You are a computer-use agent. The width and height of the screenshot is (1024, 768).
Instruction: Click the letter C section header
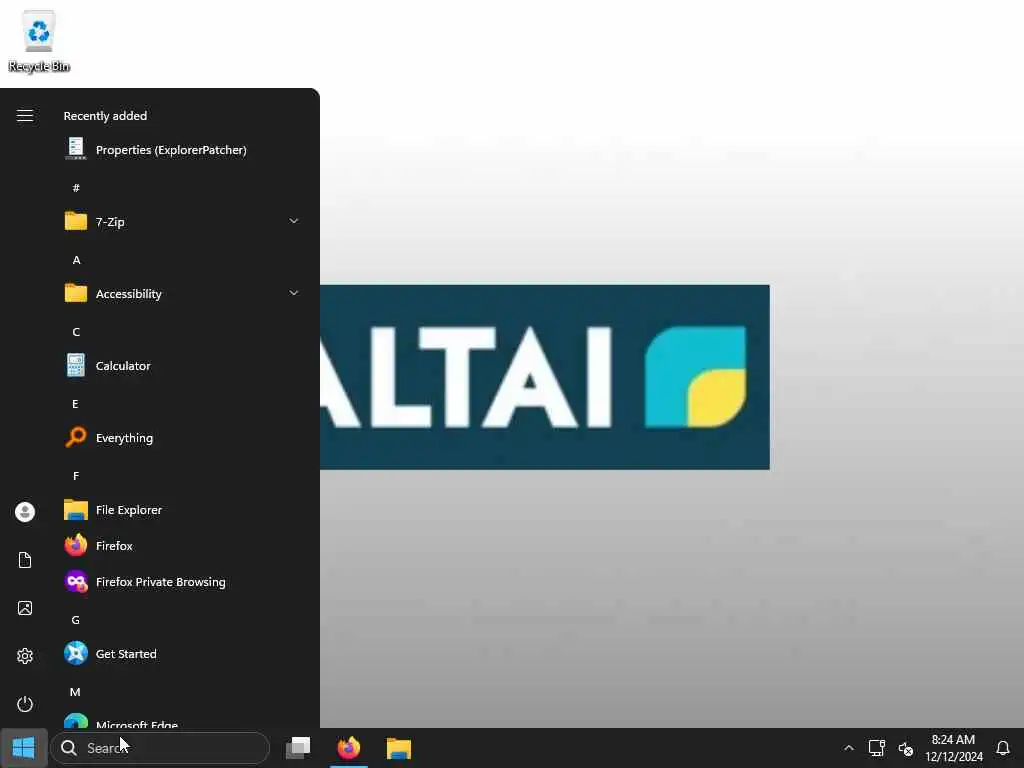pos(76,332)
